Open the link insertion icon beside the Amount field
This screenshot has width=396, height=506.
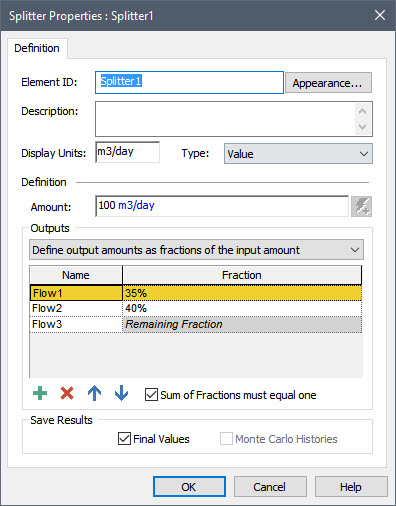(361, 206)
